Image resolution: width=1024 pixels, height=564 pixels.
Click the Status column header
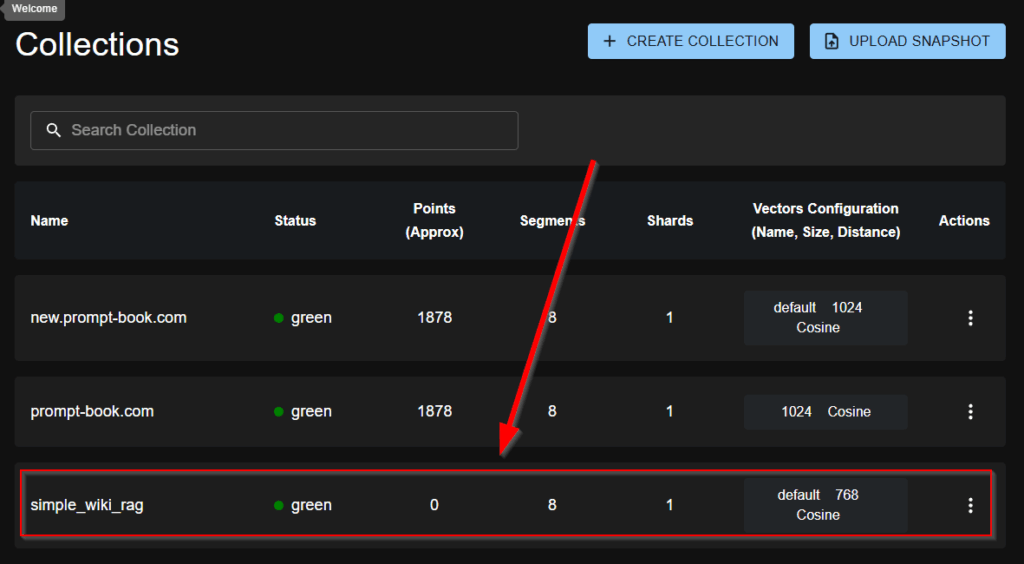point(295,221)
